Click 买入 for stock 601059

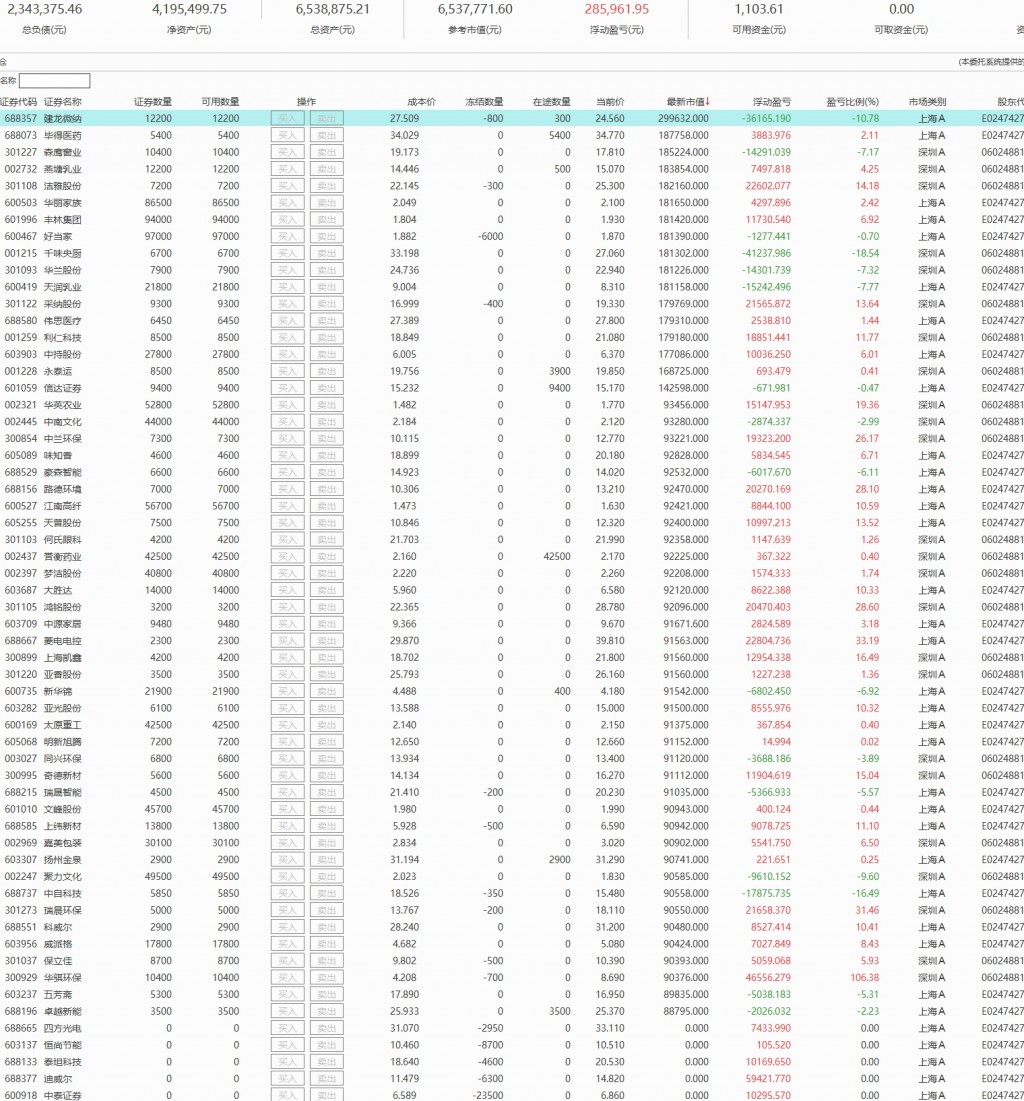[288, 388]
